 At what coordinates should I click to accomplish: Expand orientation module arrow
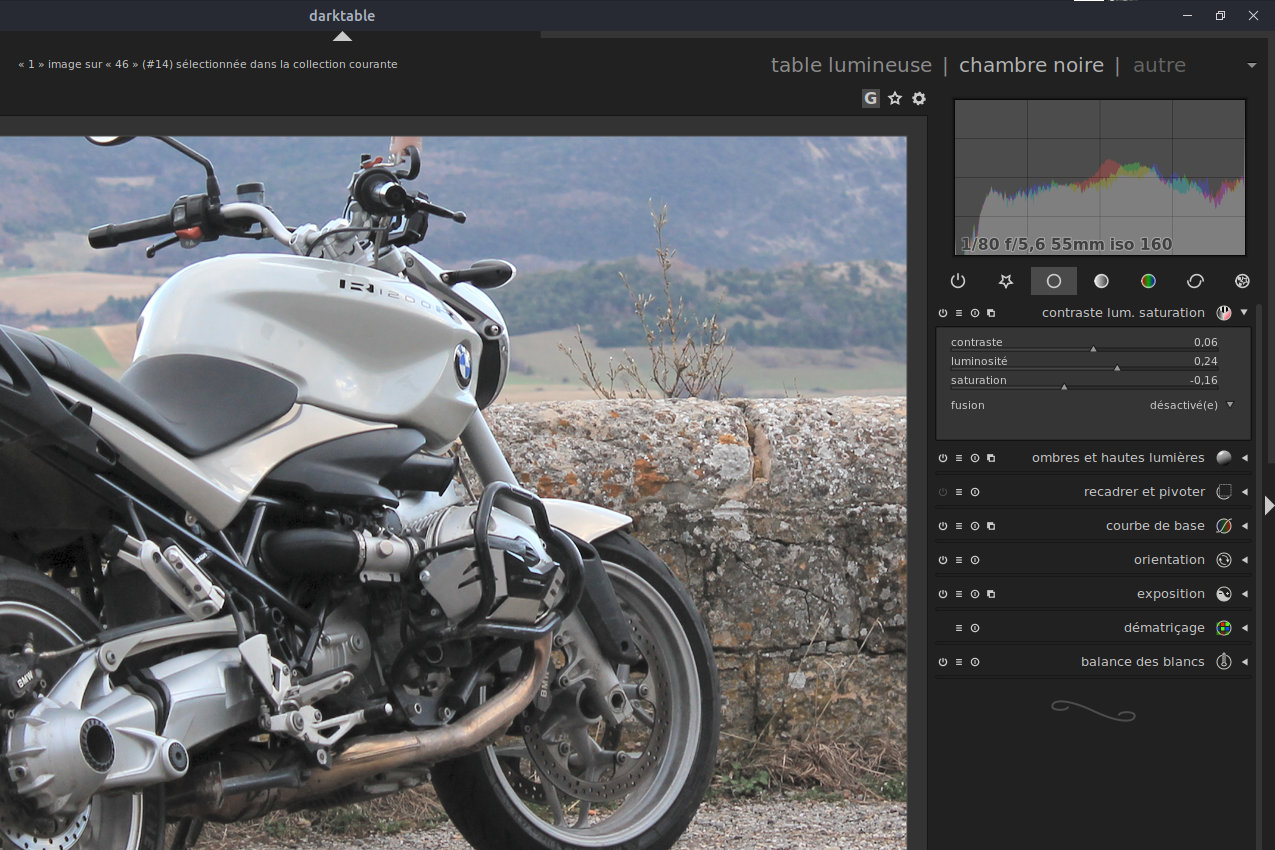[x=1245, y=560]
